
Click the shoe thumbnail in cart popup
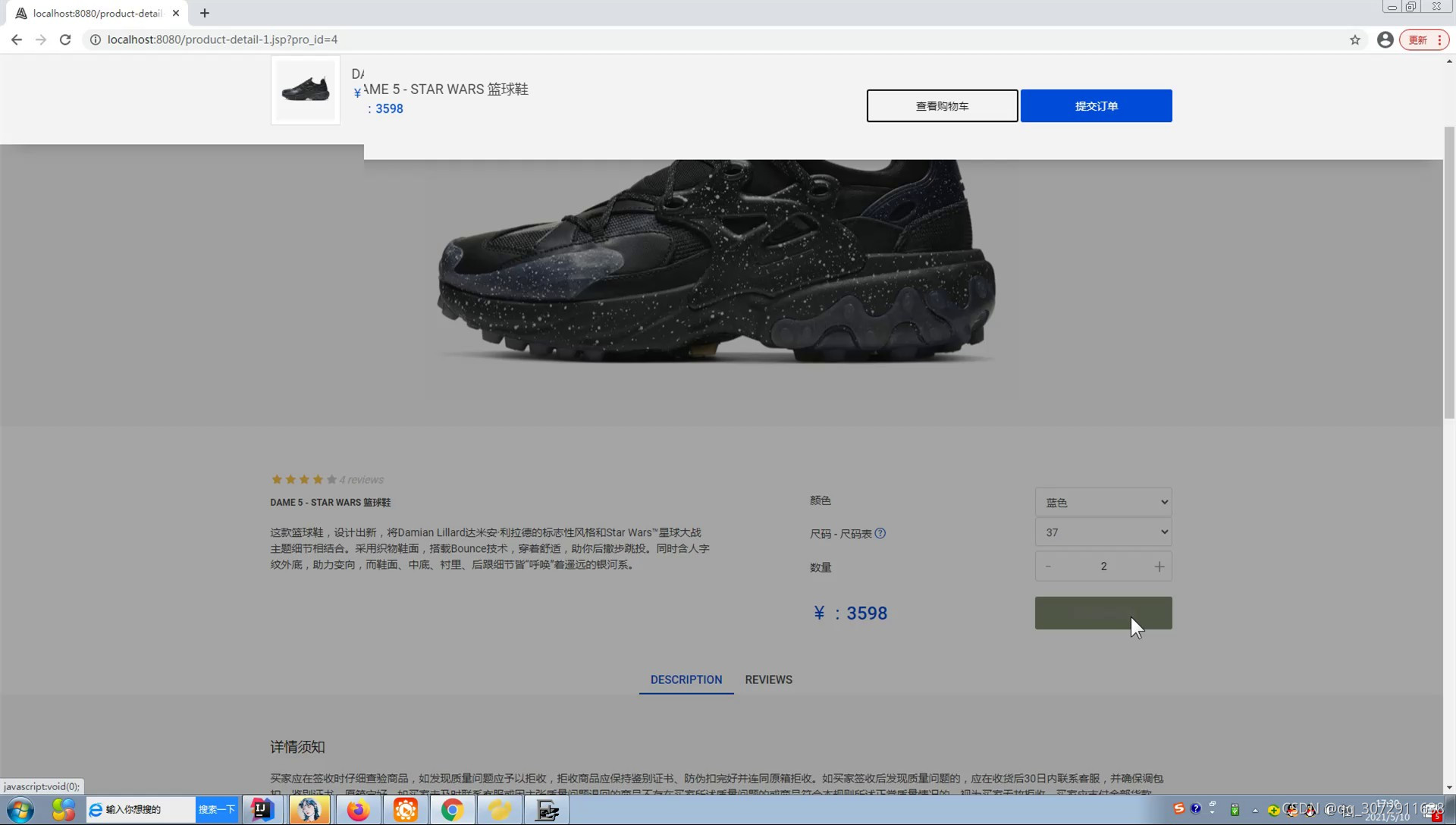306,89
